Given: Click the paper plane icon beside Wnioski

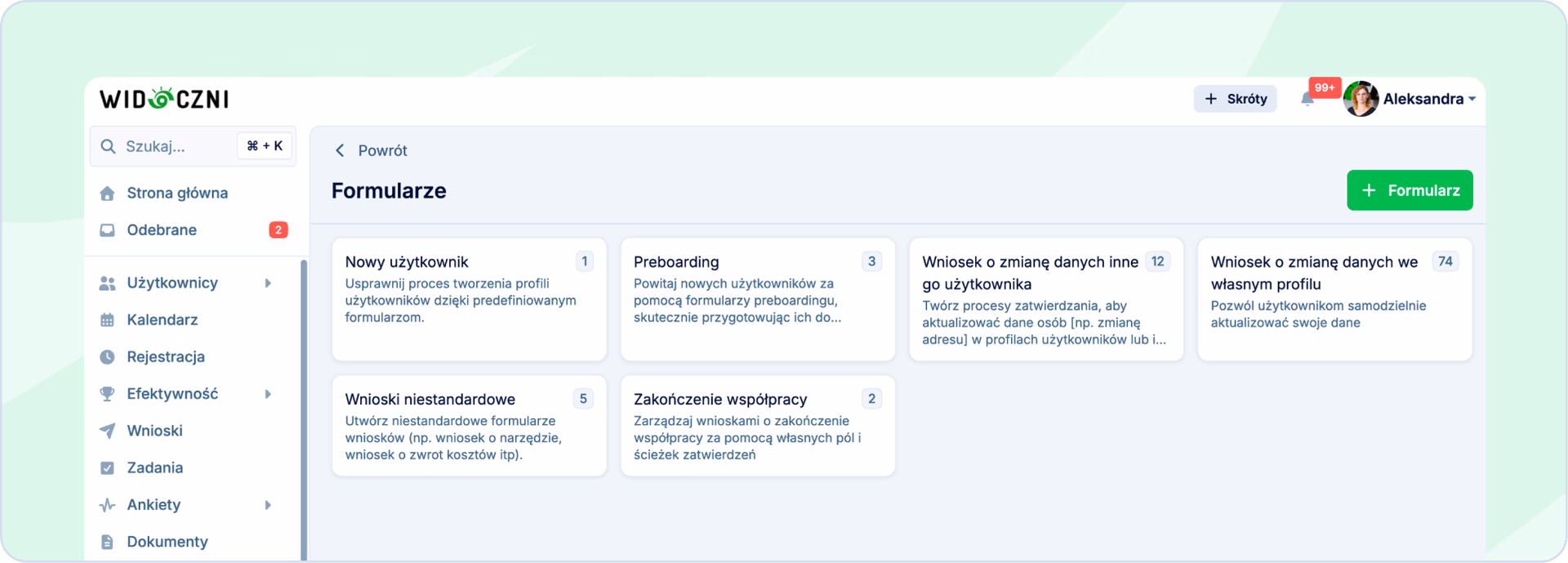Looking at the screenshot, I should pyautogui.click(x=107, y=431).
